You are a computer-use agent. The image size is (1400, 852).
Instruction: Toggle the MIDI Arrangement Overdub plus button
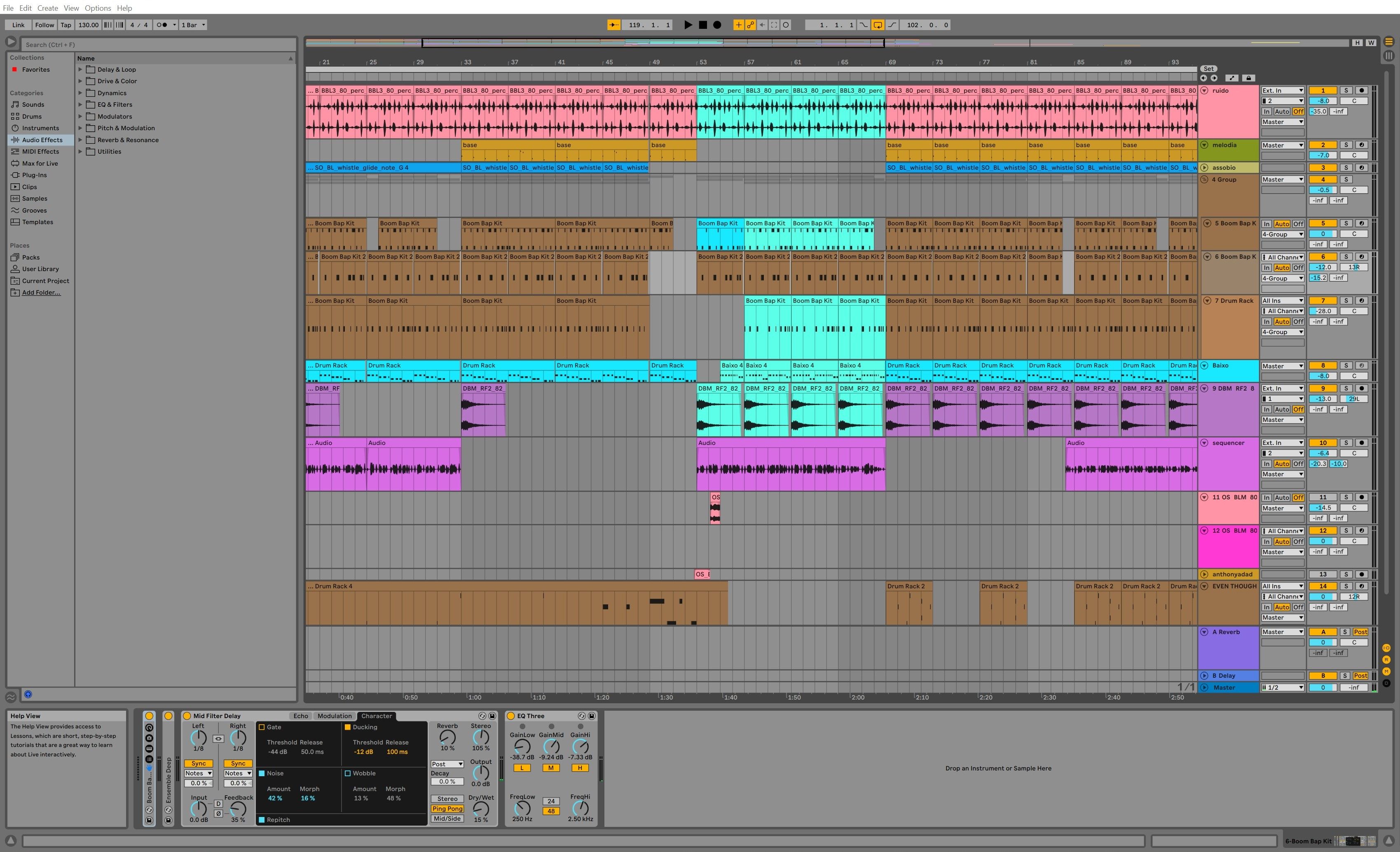point(738,25)
